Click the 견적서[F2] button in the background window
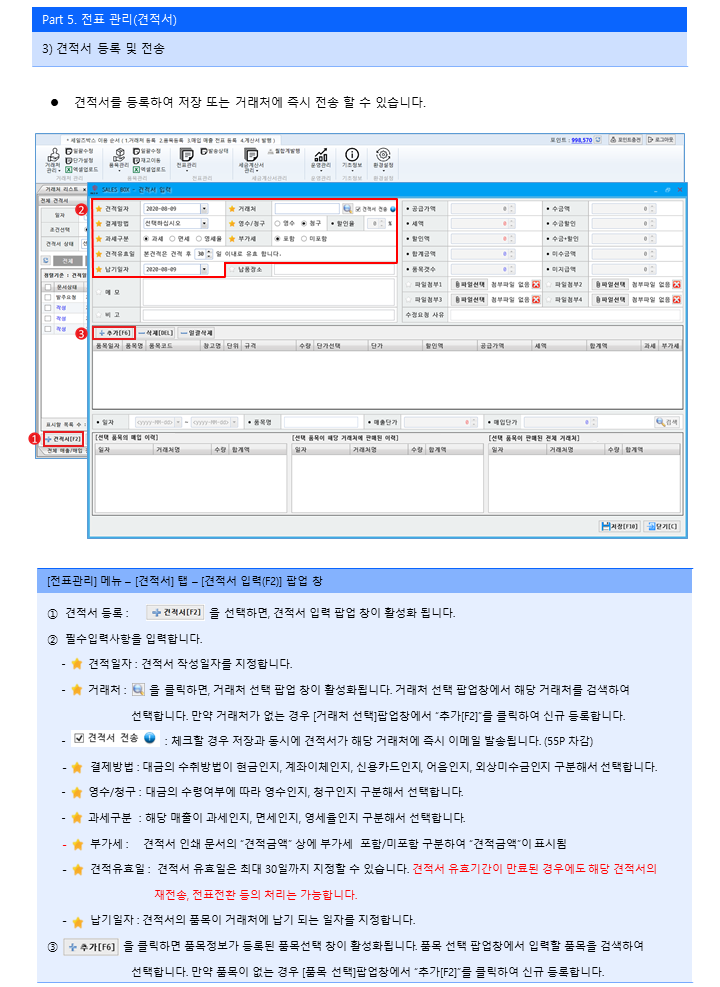Image resolution: width=720 pixels, height=987 pixels. point(64,439)
